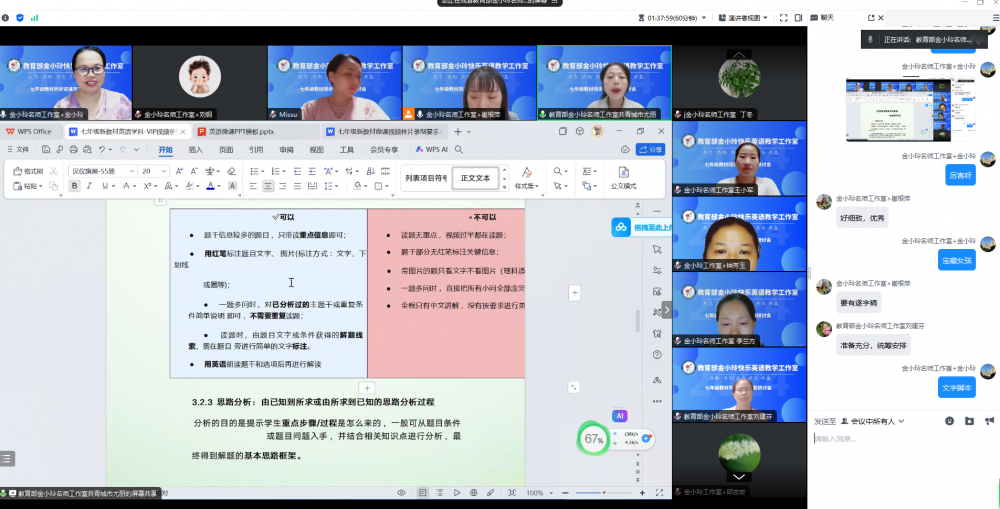Open the font name dropdown 汉仪旗黑-55简
1000x509 pixels.
click(x=101, y=171)
